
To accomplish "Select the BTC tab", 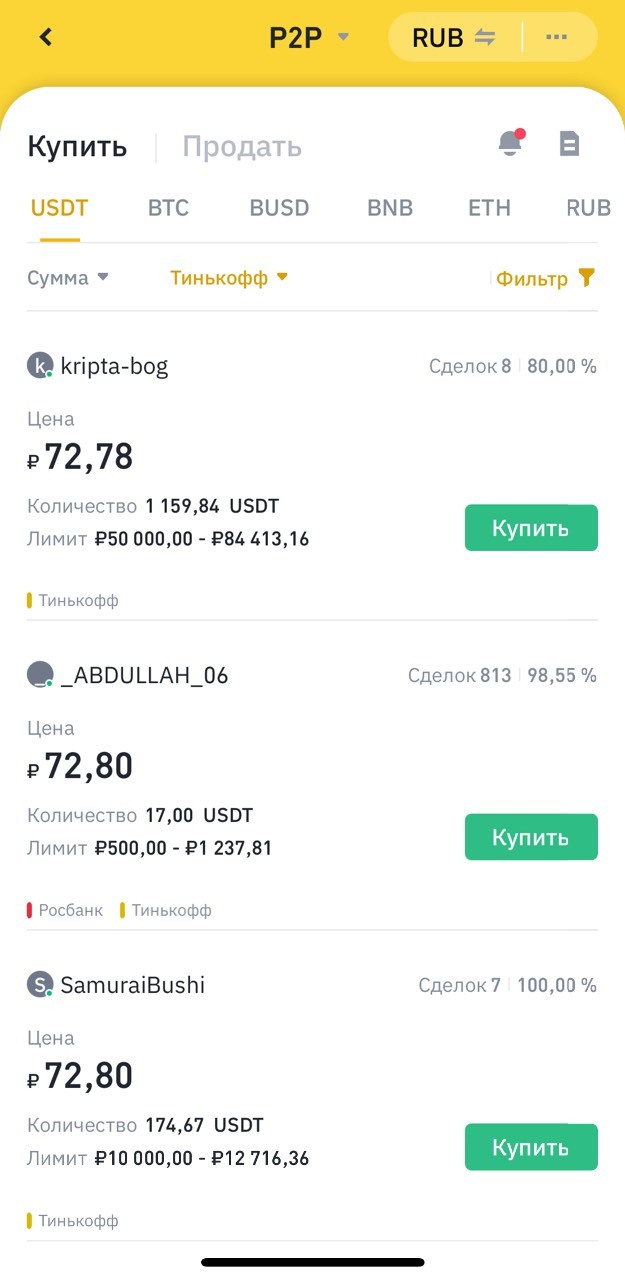I will click(x=168, y=208).
